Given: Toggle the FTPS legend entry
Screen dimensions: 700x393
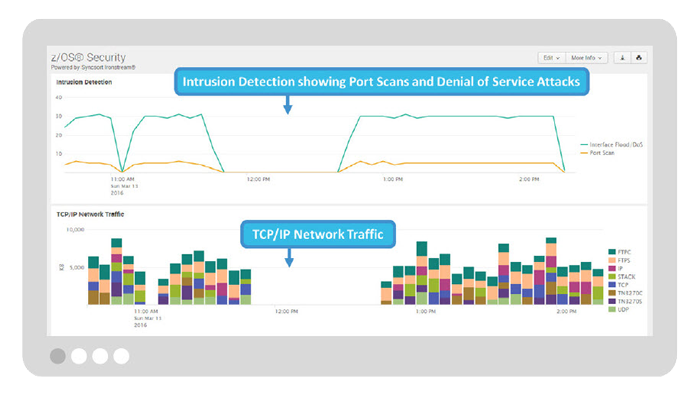Looking at the screenshot, I should coord(619,260).
